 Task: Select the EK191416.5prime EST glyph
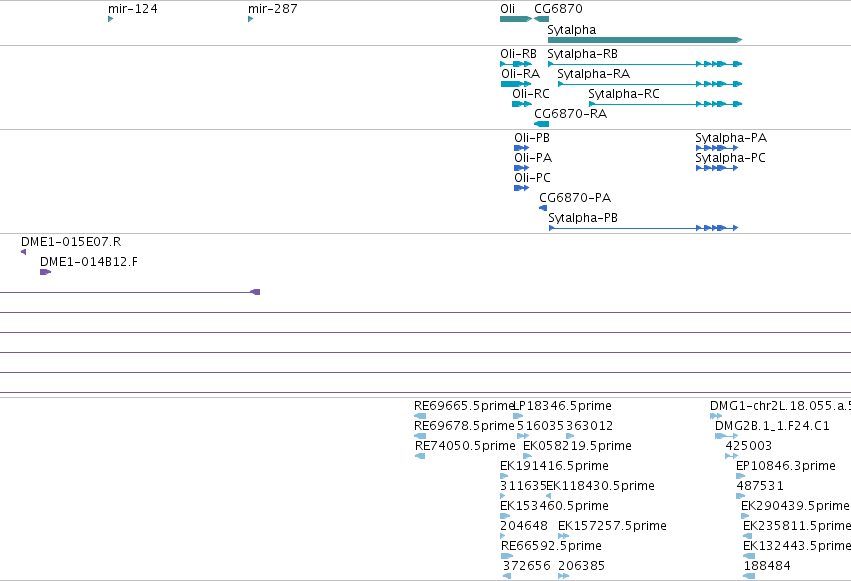[x=504, y=476]
